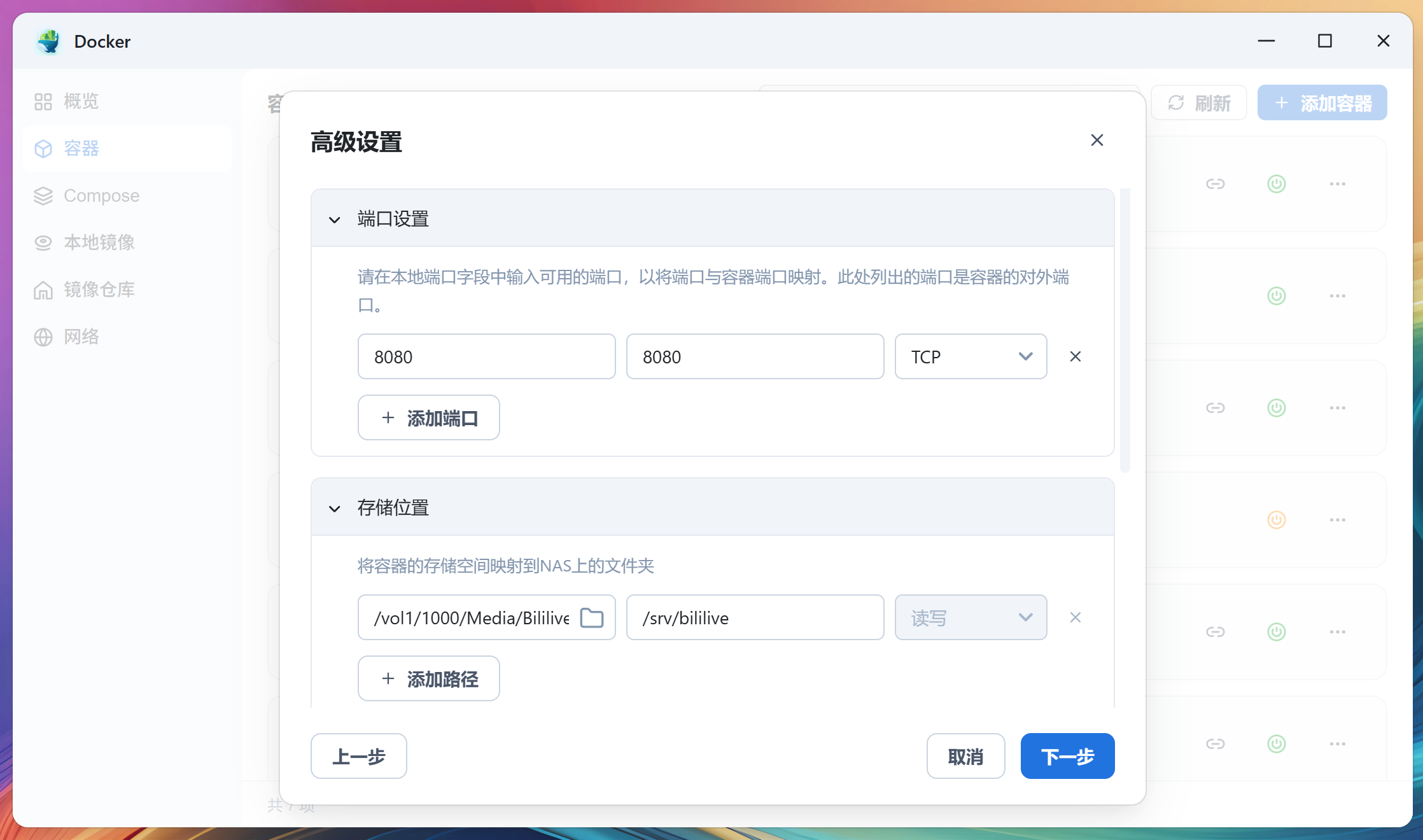Open the folder browser for storage path
This screenshot has height=840, width=1423.
tap(591, 617)
